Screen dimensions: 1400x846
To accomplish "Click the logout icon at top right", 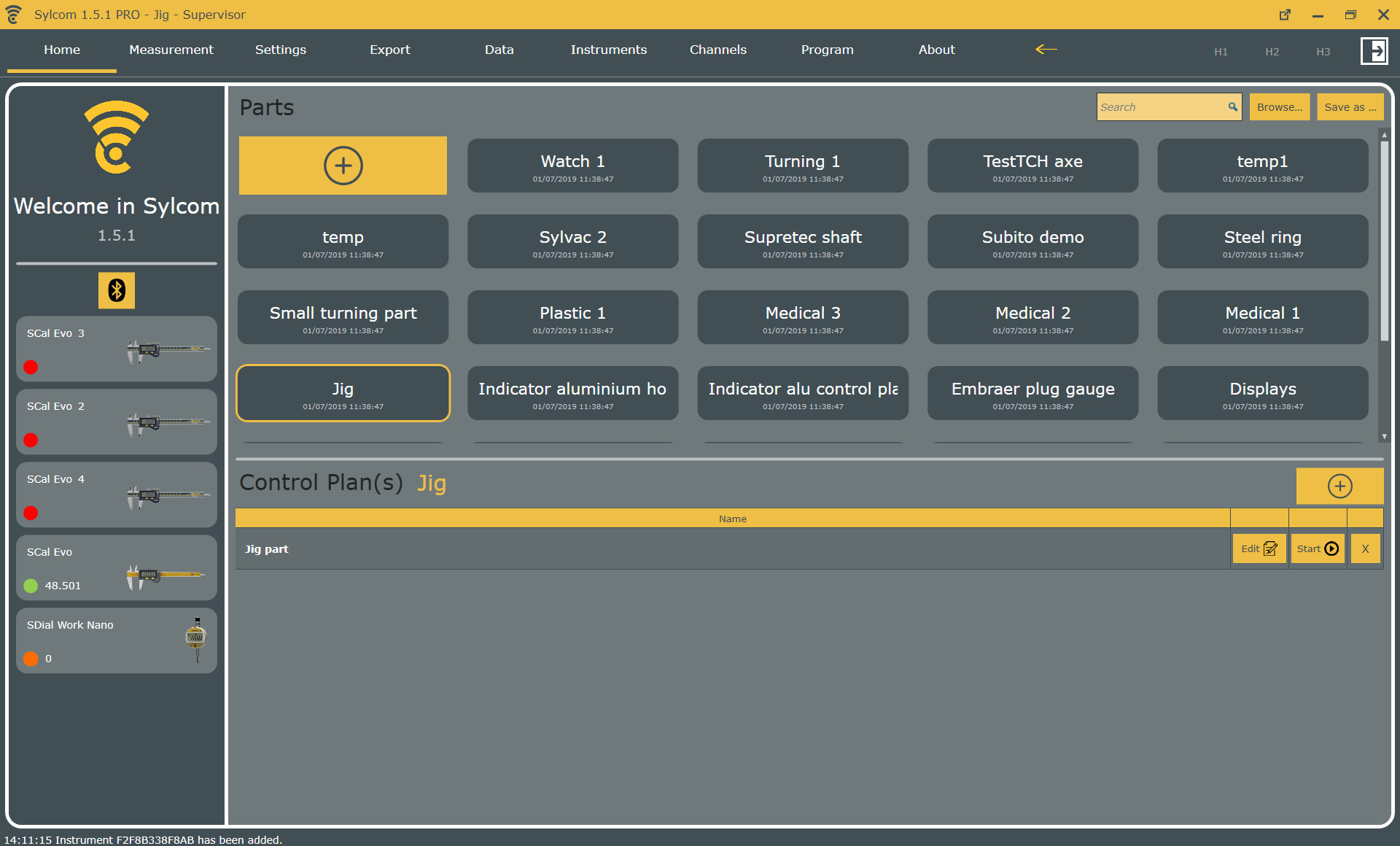I will [x=1374, y=51].
